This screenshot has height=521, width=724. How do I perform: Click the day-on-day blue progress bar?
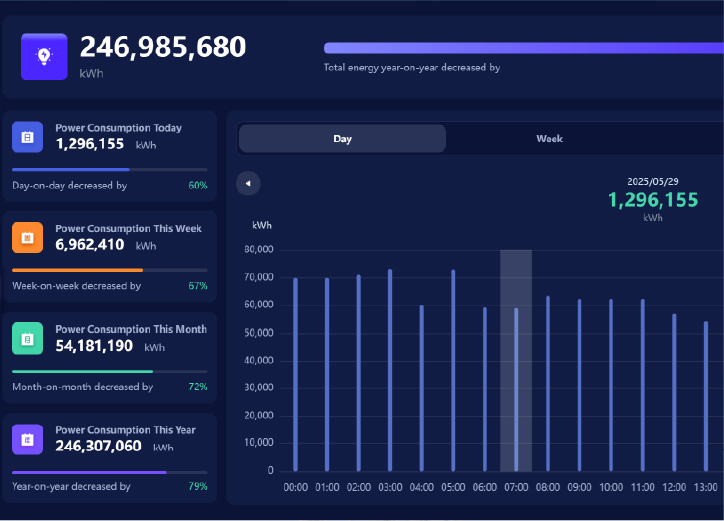(109, 170)
